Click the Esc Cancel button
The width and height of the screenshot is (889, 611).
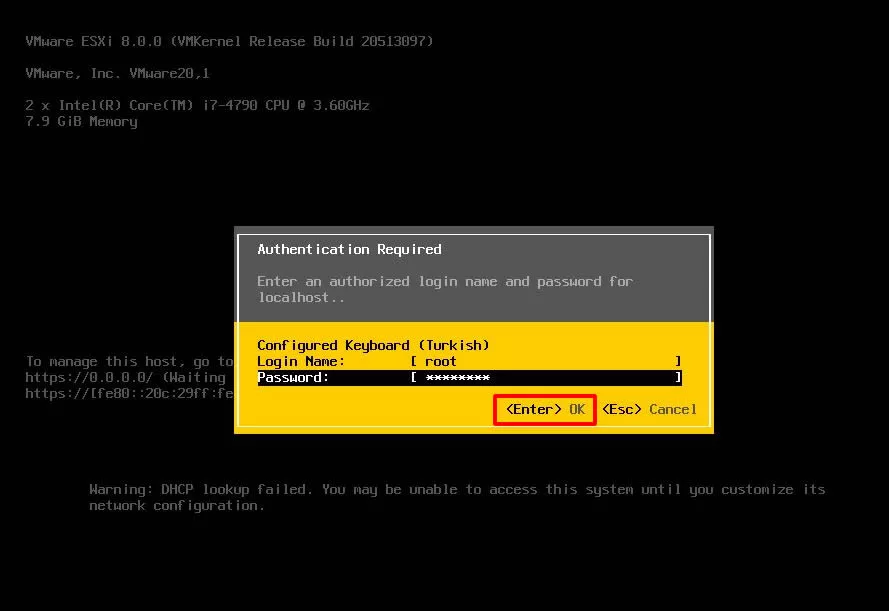coord(649,409)
